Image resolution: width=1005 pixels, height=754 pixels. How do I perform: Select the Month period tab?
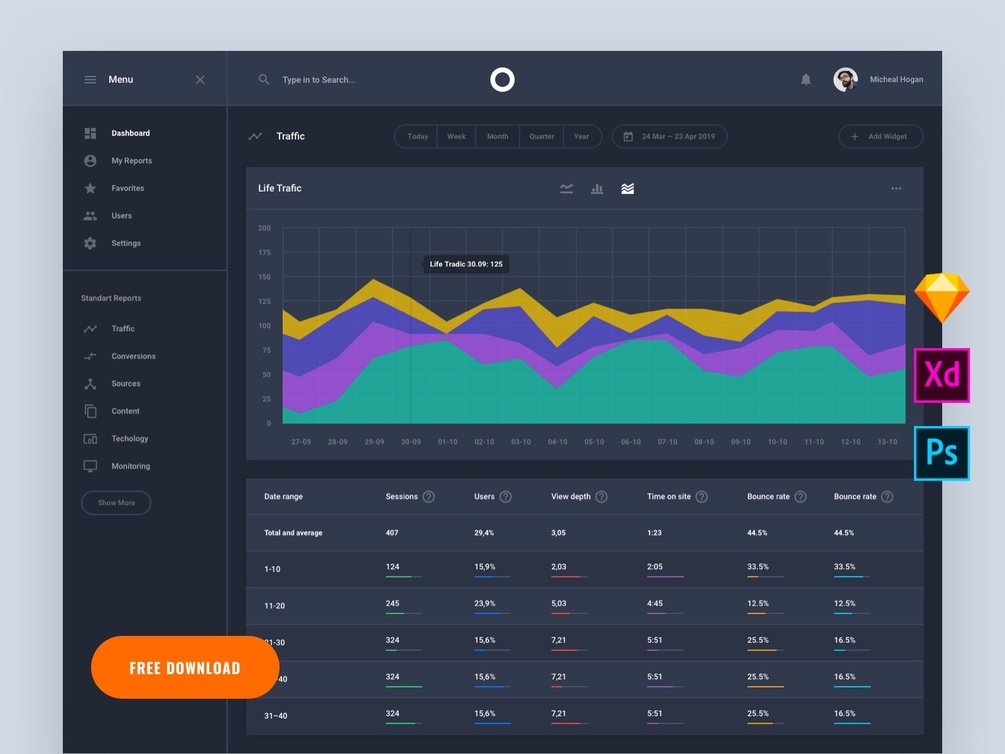tap(497, 137)
